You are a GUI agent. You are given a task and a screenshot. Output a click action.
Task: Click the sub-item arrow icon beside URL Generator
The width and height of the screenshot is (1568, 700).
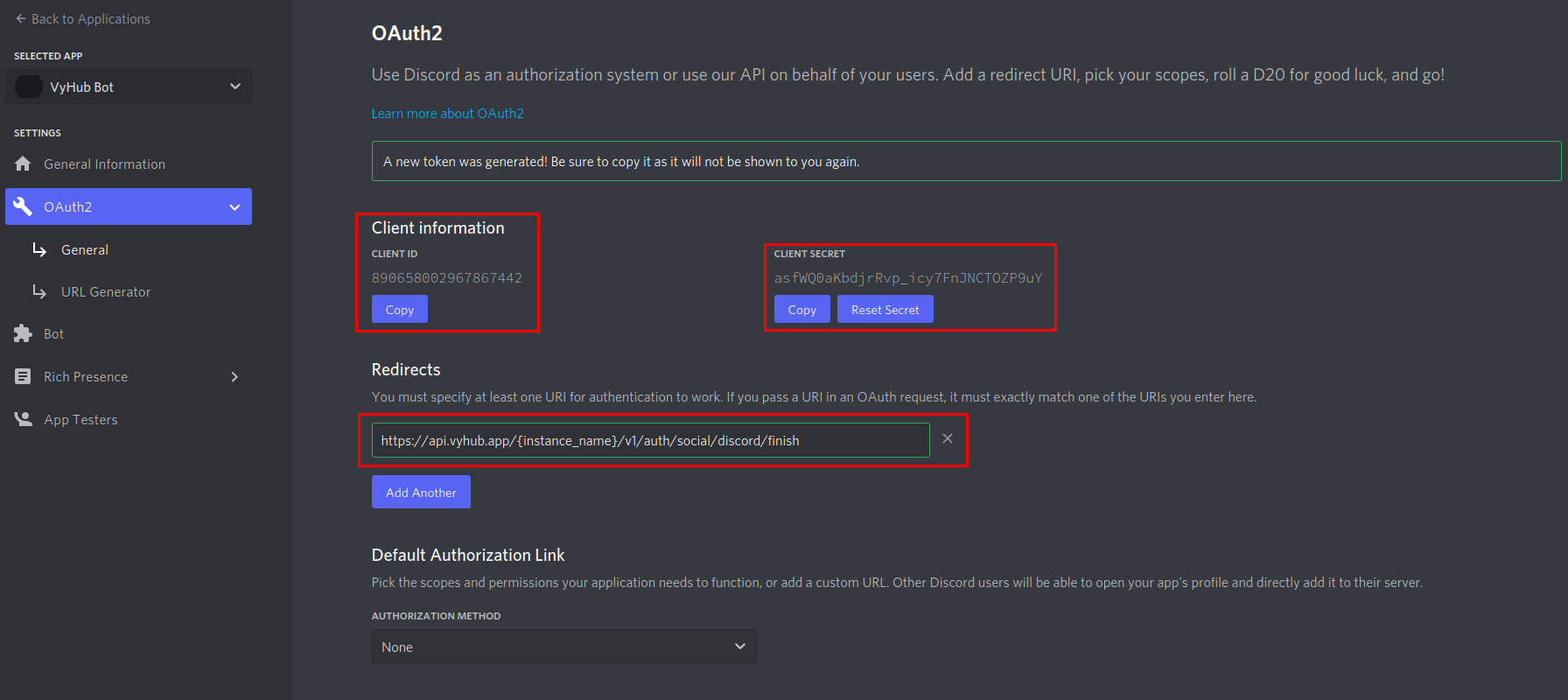click(x=39, y=291)
